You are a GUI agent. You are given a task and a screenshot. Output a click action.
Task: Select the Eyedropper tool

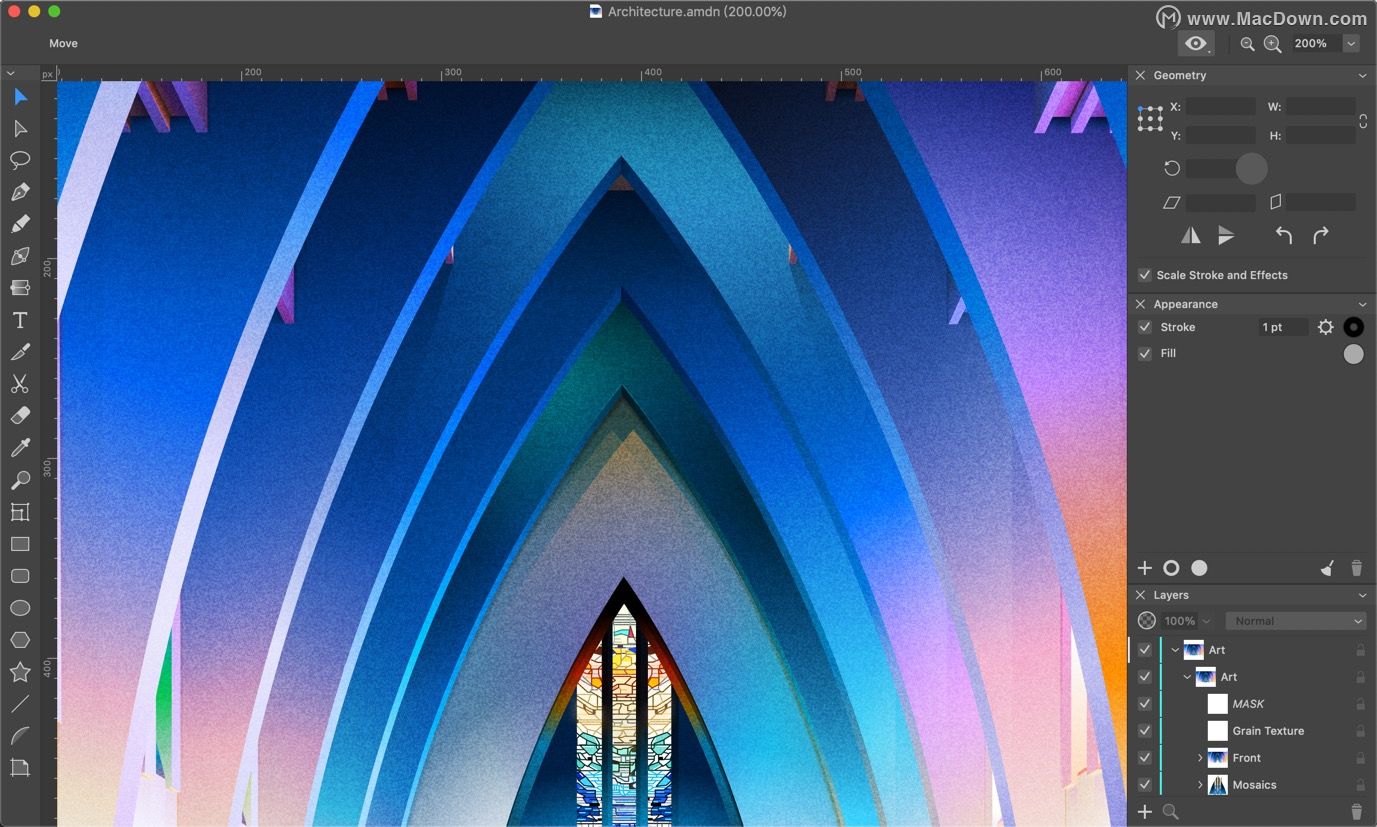(20, 448)
